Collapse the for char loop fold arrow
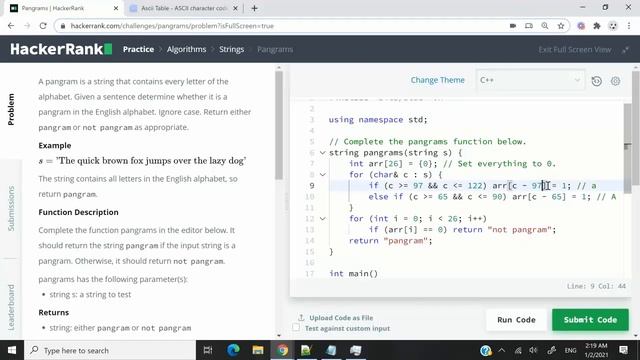This screenshot has height=360, width=640. (322, 175)
